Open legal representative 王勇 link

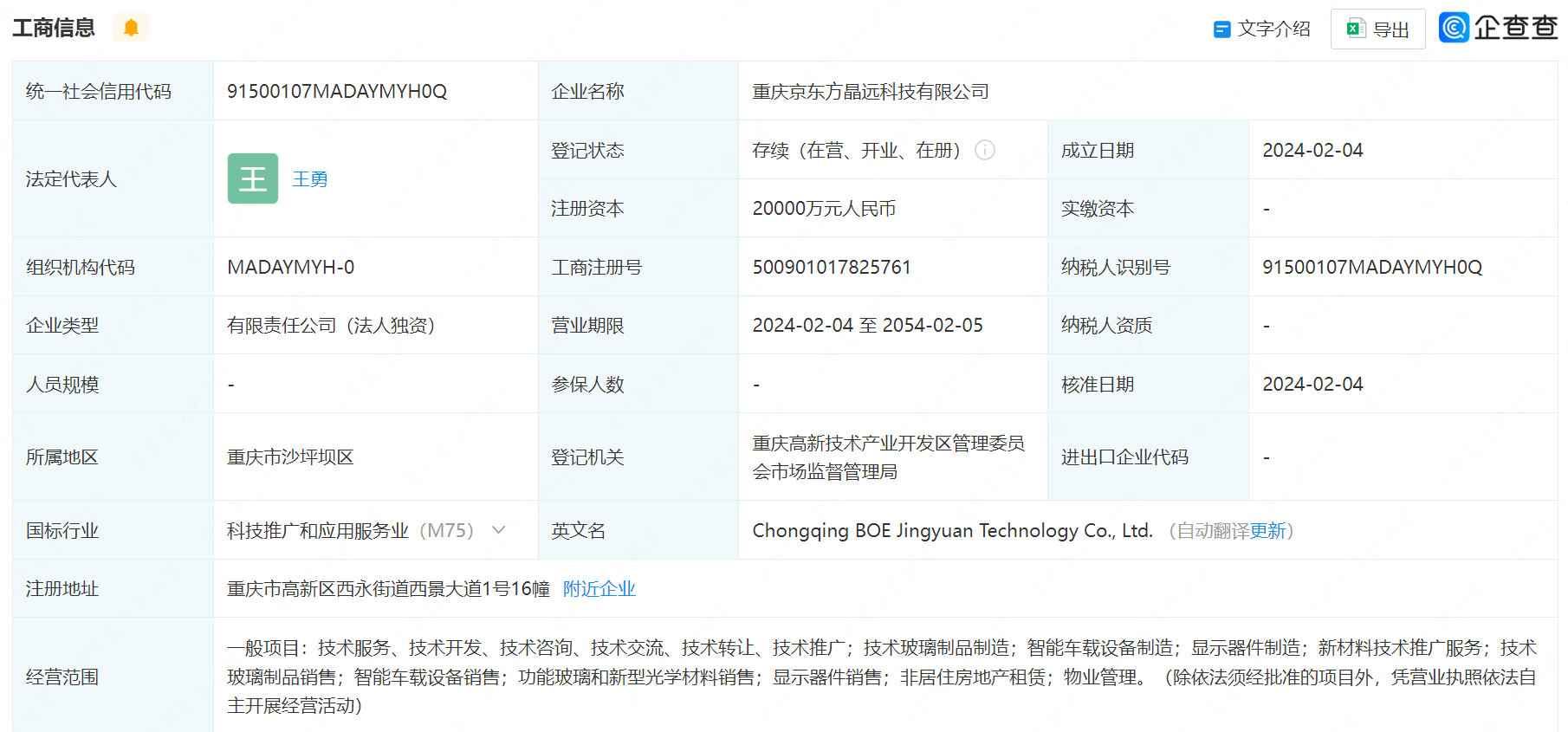coord(310,179)
